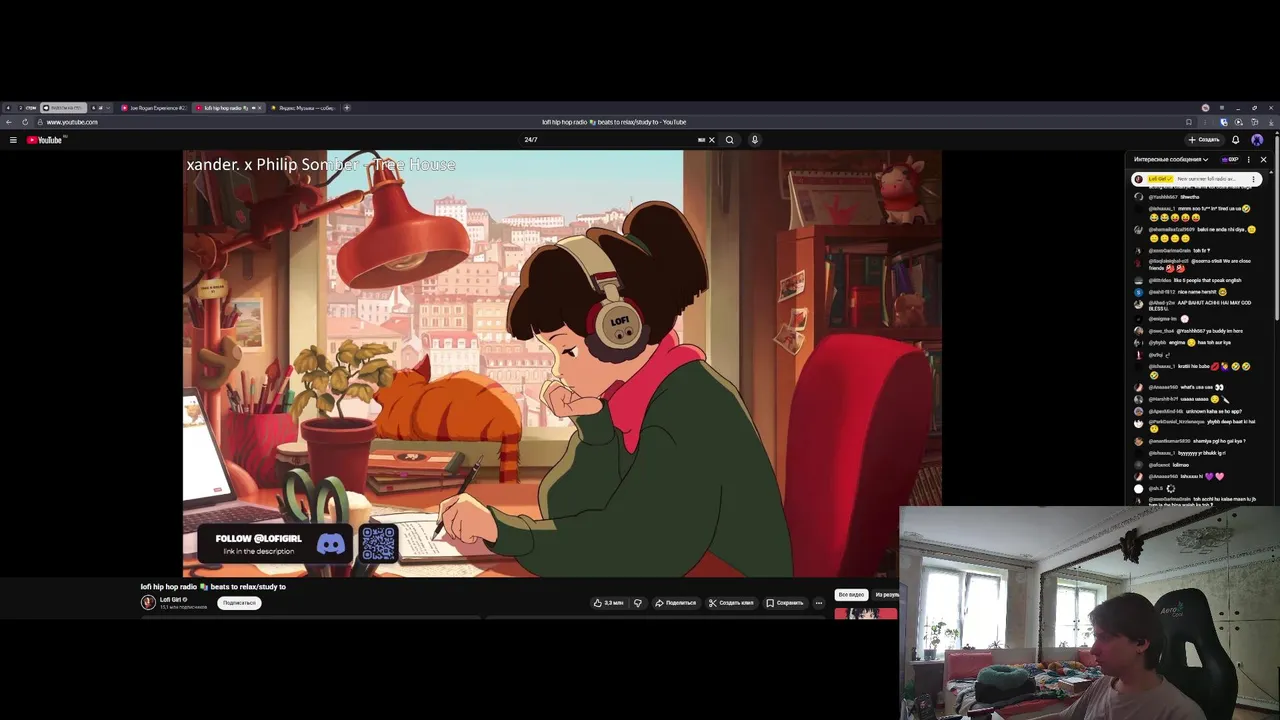Open a new browser tab with plus
1280x720 pixels.
347,108
